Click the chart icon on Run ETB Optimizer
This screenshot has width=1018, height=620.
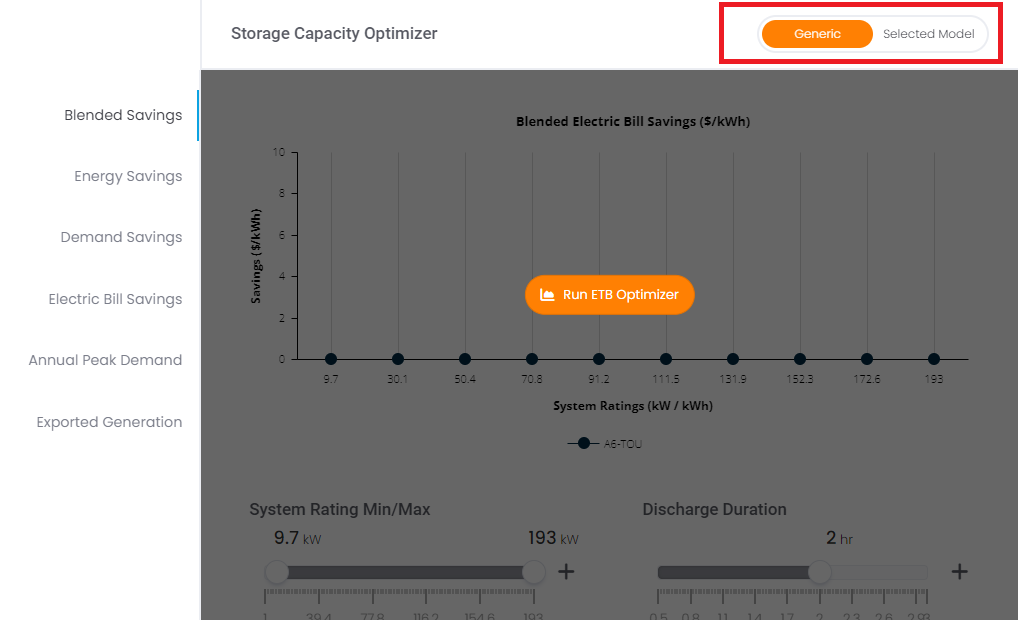pos(547,295)
